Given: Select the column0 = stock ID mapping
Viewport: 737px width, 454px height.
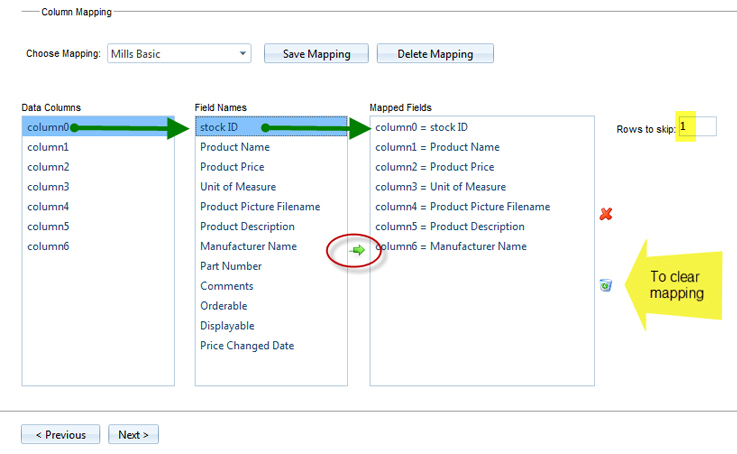Looking at the screenshot, I should [x=421, y=127].
